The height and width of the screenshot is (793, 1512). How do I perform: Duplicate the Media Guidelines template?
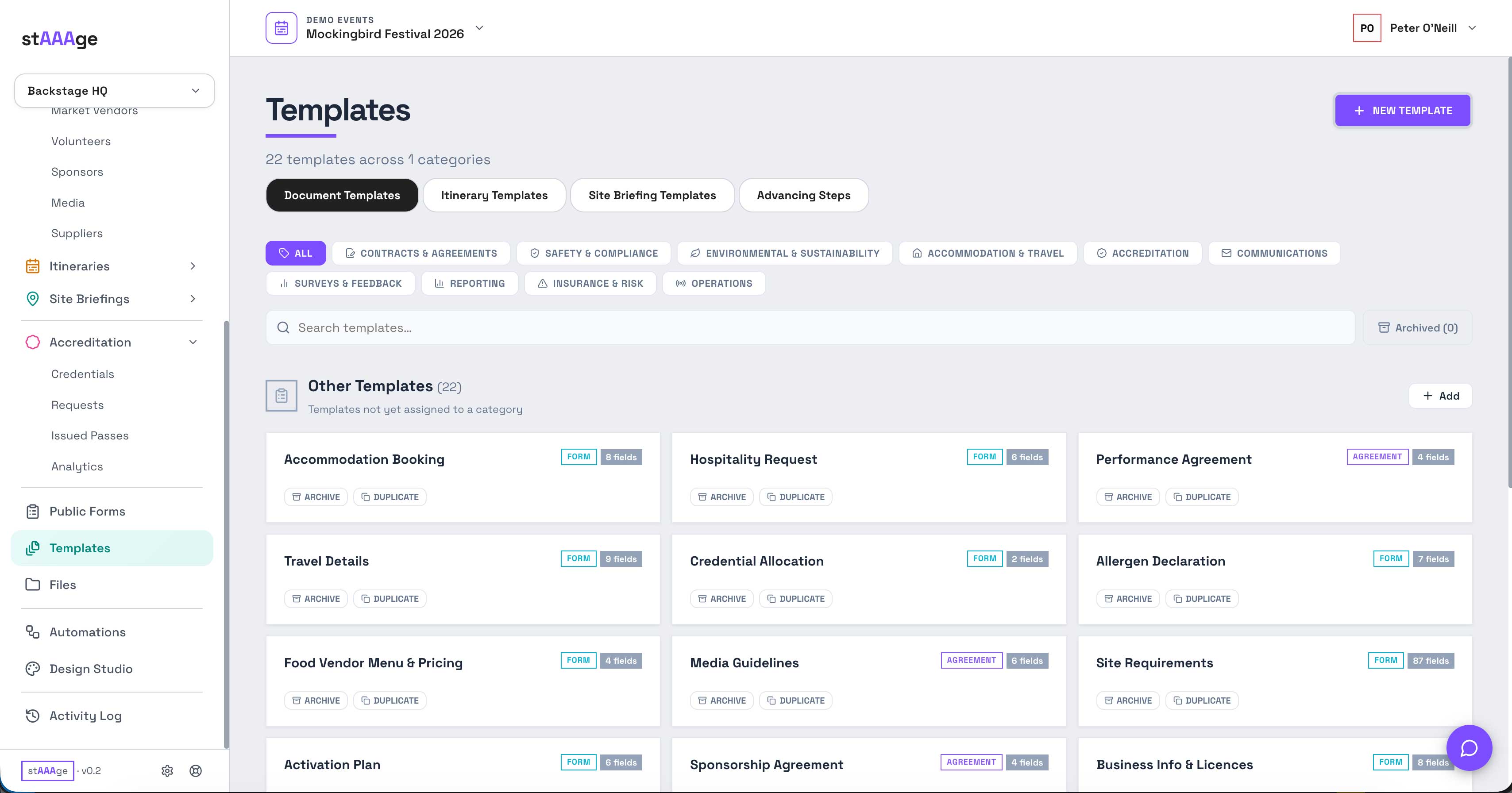click(796, 701)
